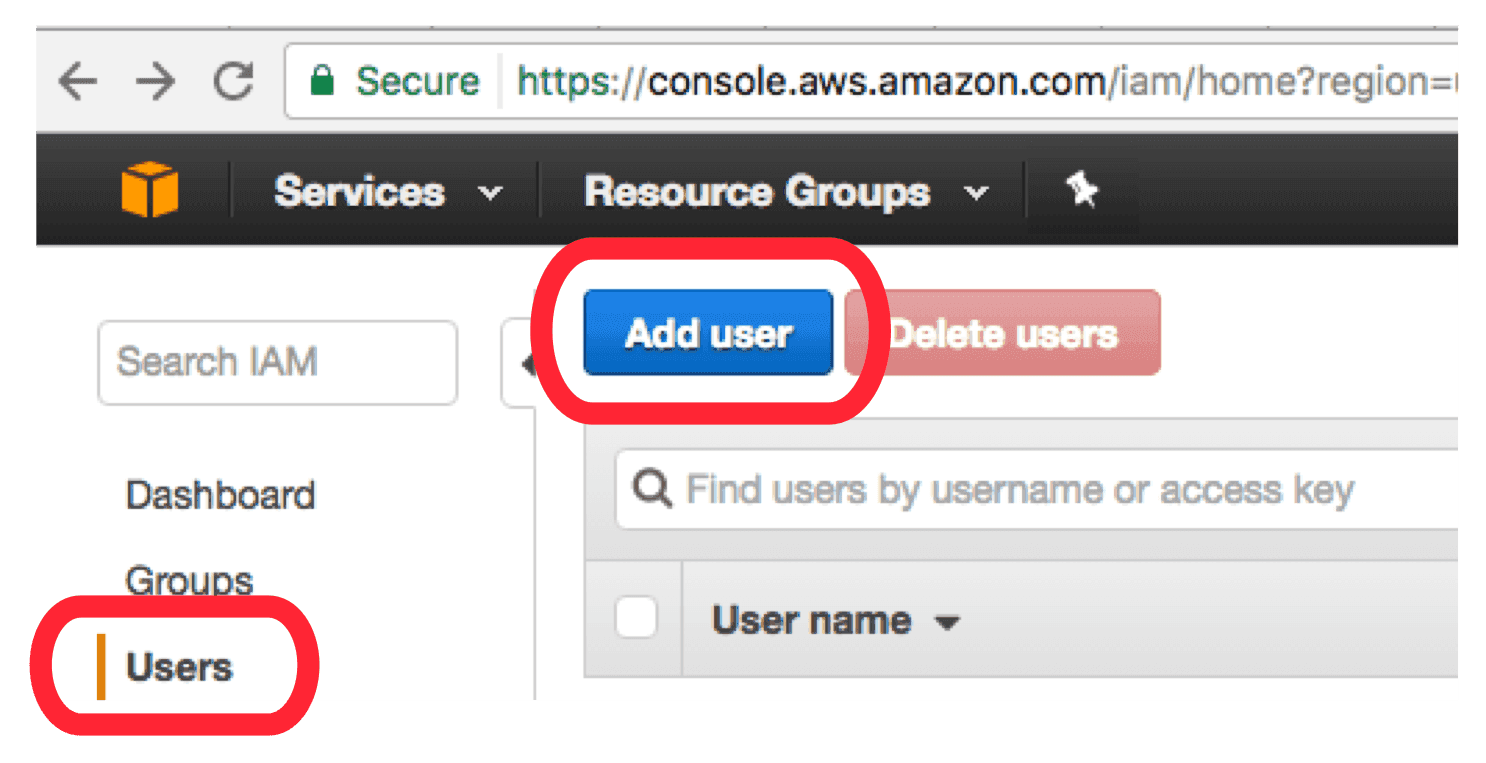Click the magnifier icon in the Find users box
Viewport: 1486px width, 763px height.
(x=653, y=489)
